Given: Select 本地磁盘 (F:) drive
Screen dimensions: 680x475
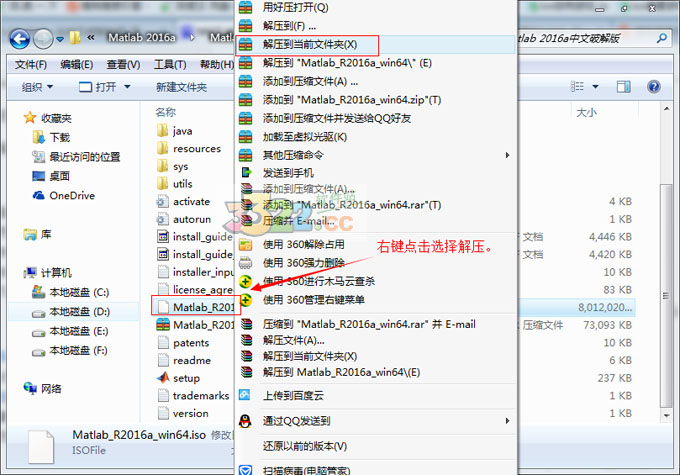Looking at the screenshot, I should (70, 351).
